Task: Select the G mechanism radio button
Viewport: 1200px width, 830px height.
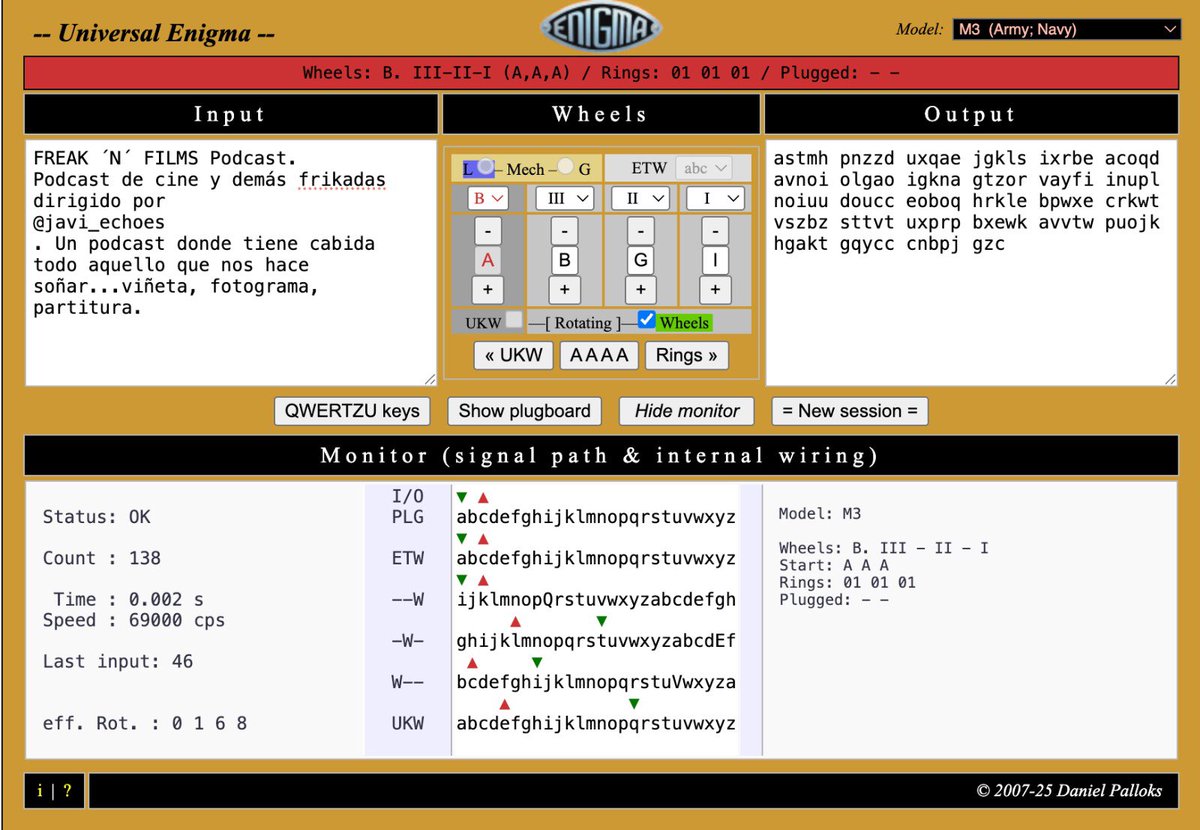Action: point(565,167)
